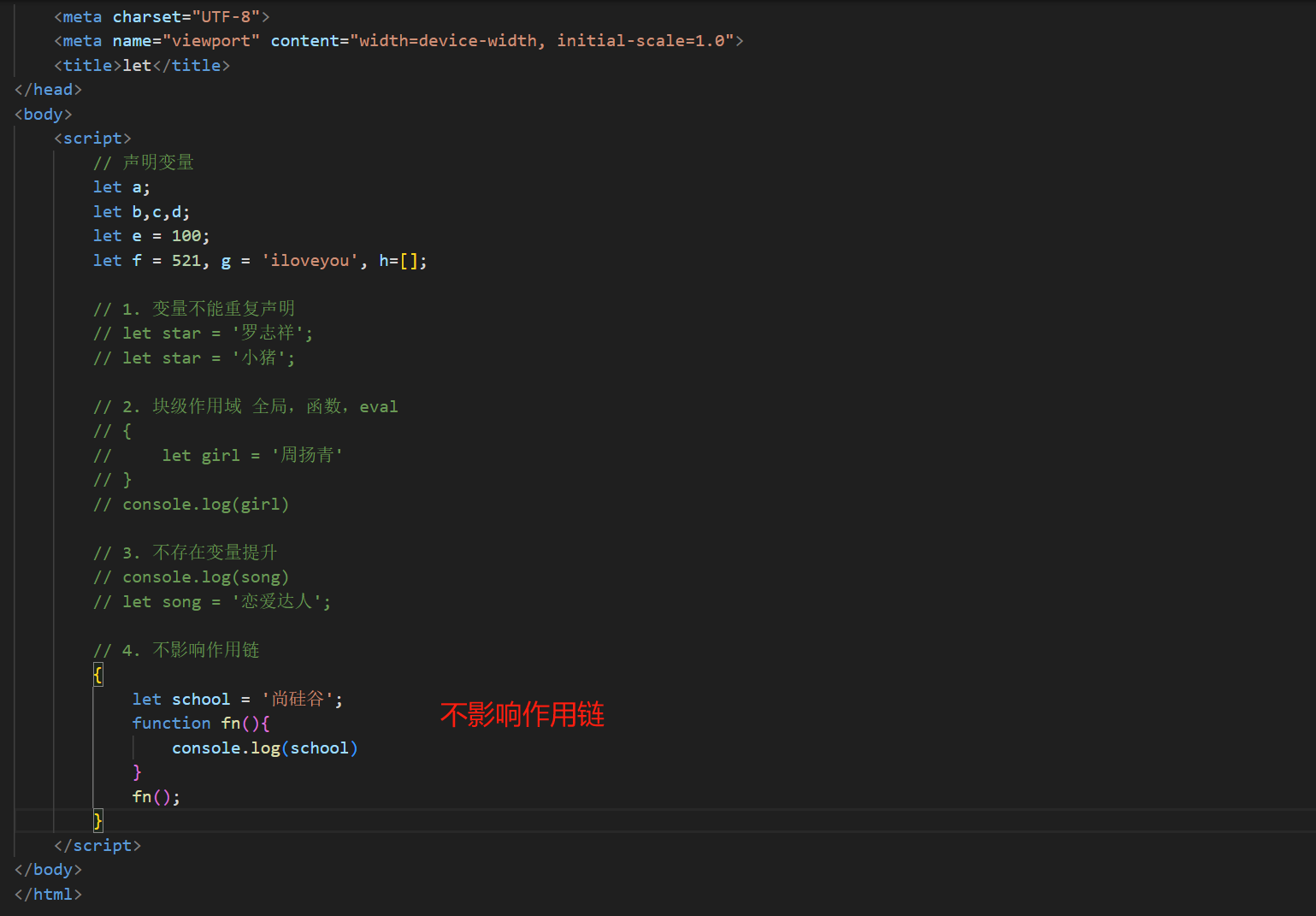
Task: Click the highlighted closing brace of the block
Action: tap(97, 821)
